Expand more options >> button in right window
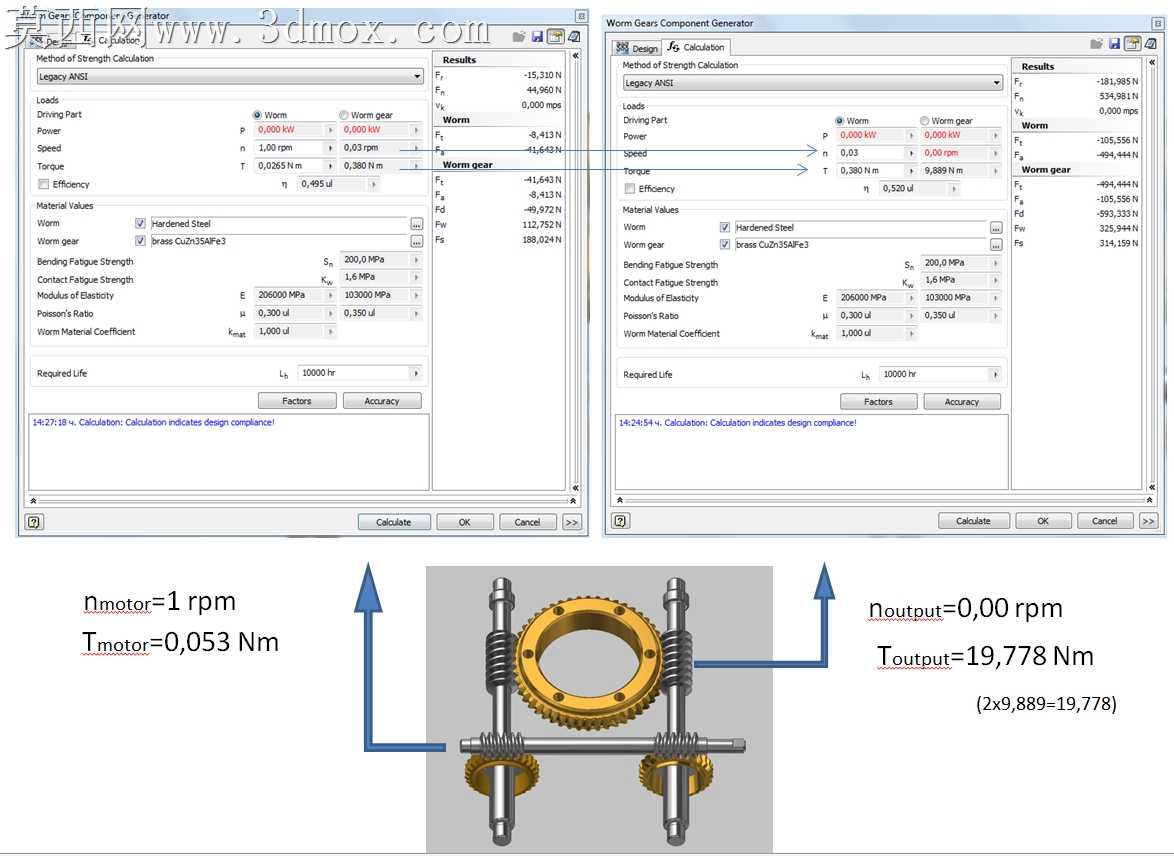This screenshot has width=1174, height=856. click(x=1149, y=520)
